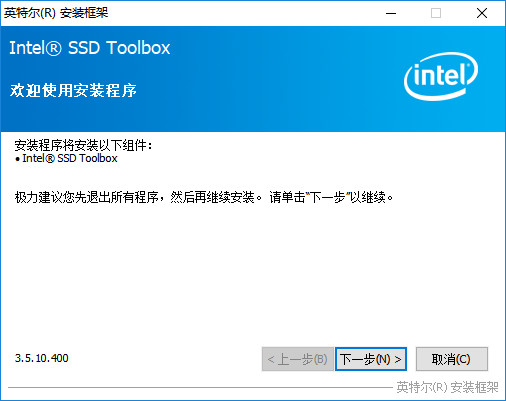Click the greyed-out 上一步(B) button
The image size is (506, 401).
[x=297, y=359]
